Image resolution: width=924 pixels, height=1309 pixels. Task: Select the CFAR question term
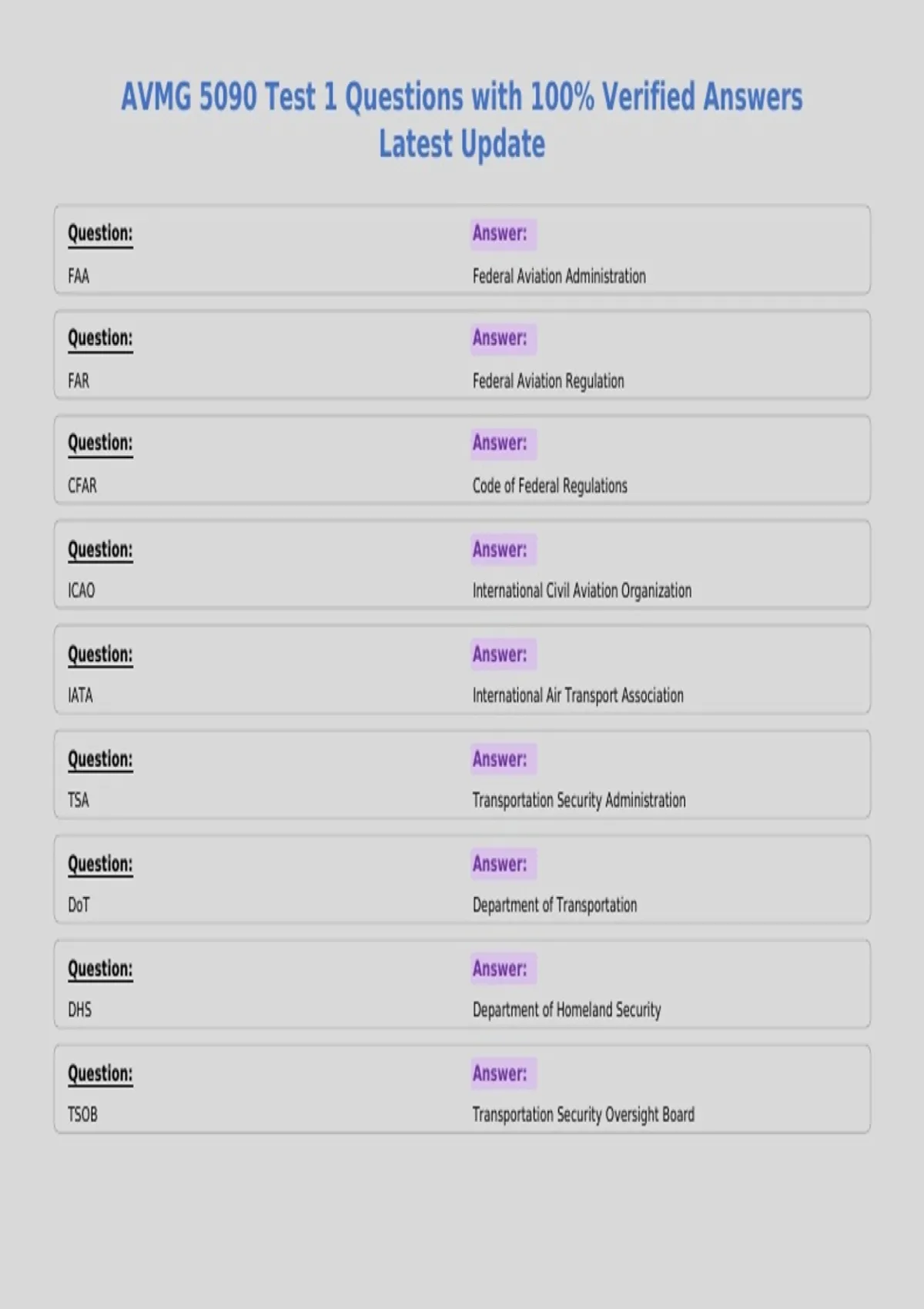click(82, 486)
